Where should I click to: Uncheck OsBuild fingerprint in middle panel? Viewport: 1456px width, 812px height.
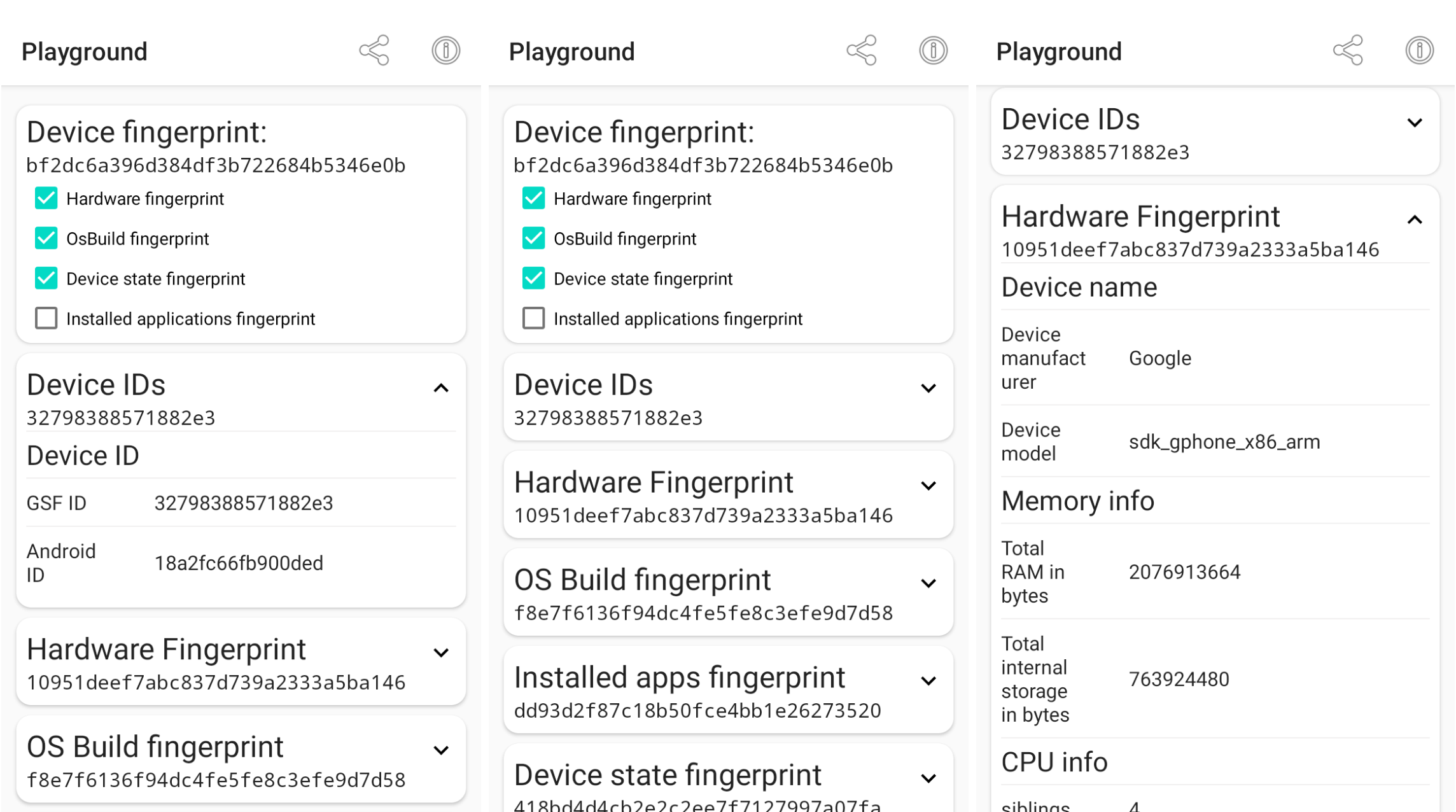coord(533,239)
